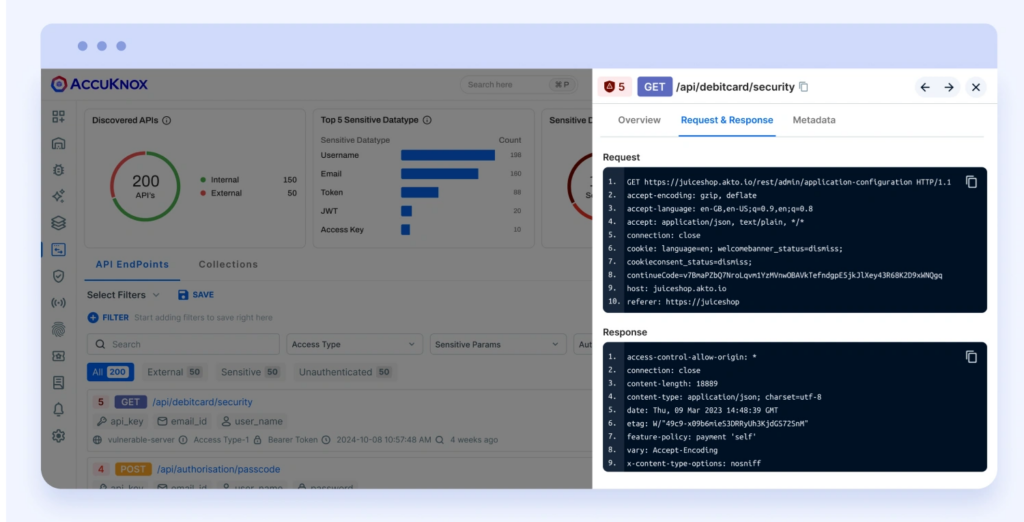The width and height of the screenshot is (1024, 522).
Task: Click the api_key tag on debitcard row
Action: coord(120,421)
